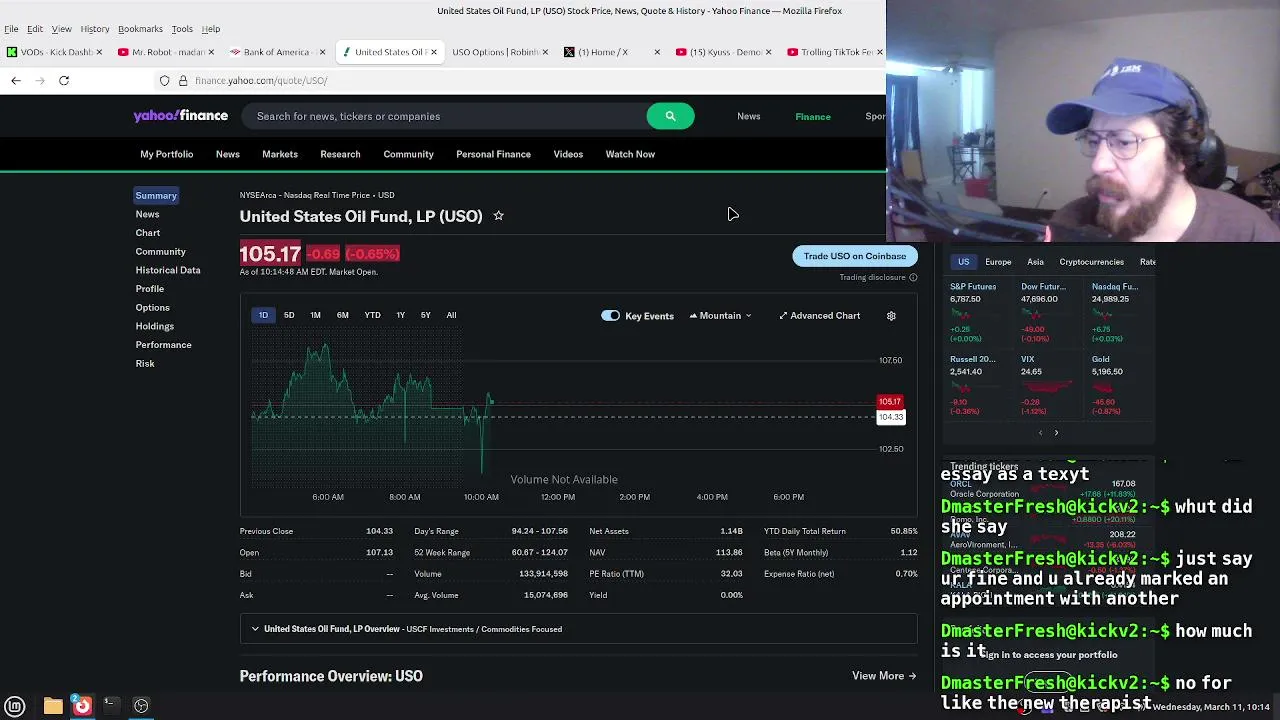The height and width of the screenshot is (720, 1280).
Task: Select the 5Y chart range
Action: (x=426, y=315)
